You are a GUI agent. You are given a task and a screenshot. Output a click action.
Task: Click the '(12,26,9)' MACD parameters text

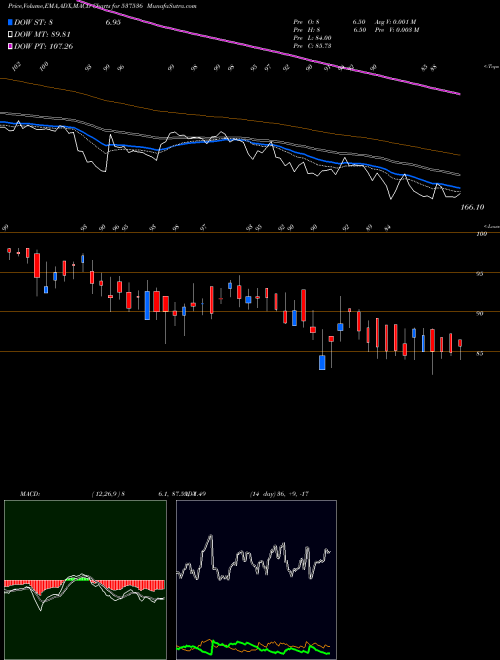[105, 494]
